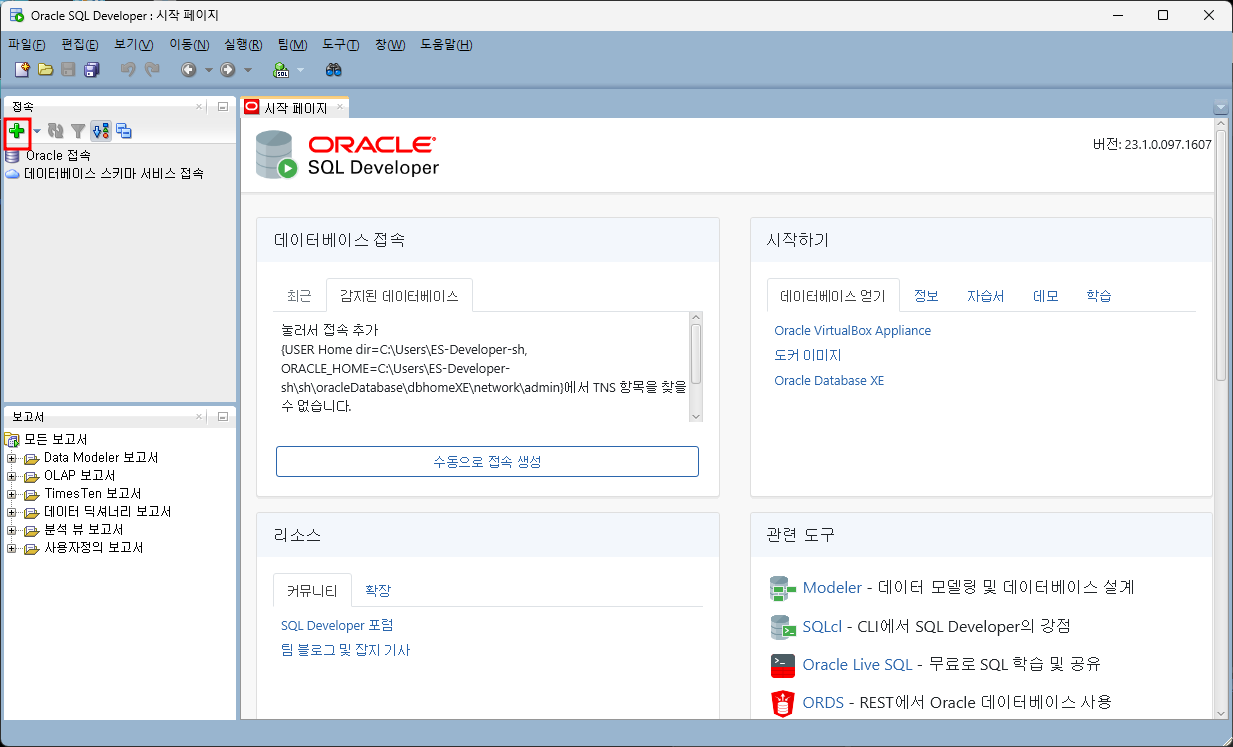Screen dimensions: 1233x747
Task: Switch to the 자습서 tab
Action: pyautogui.click(x=985, y=296)
